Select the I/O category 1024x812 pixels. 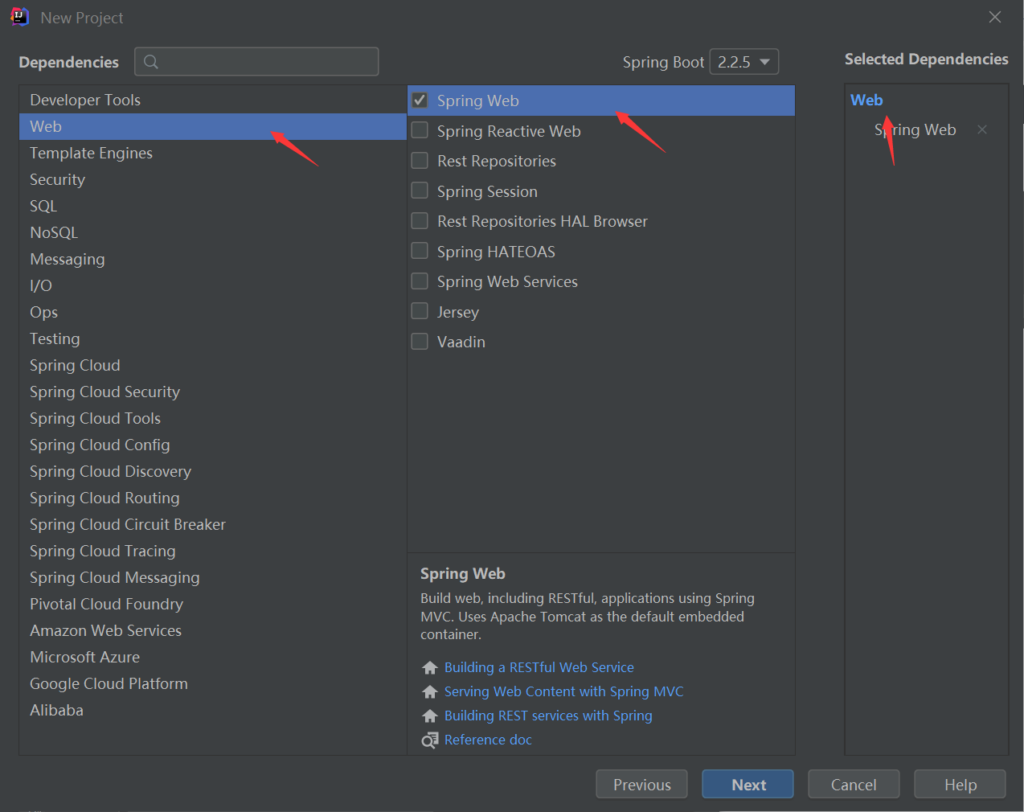213,285
